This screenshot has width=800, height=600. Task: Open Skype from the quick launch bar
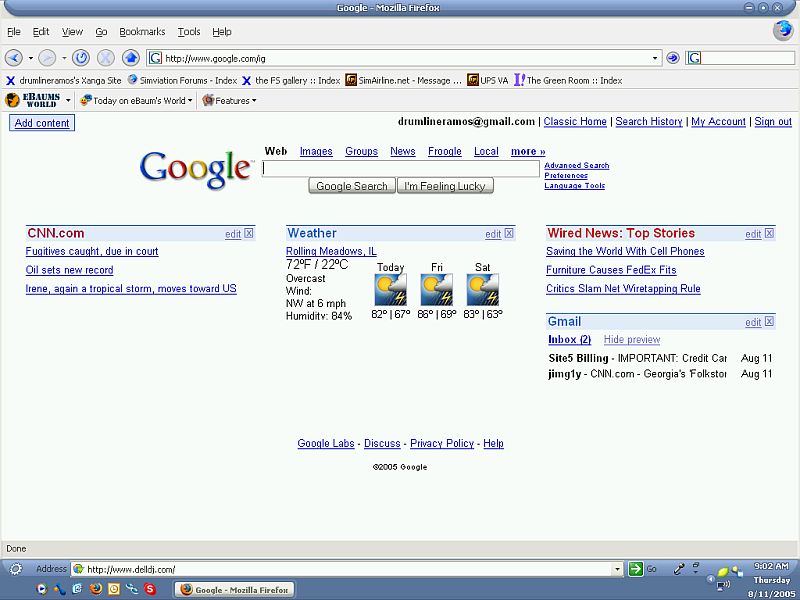tap(150, 589)
